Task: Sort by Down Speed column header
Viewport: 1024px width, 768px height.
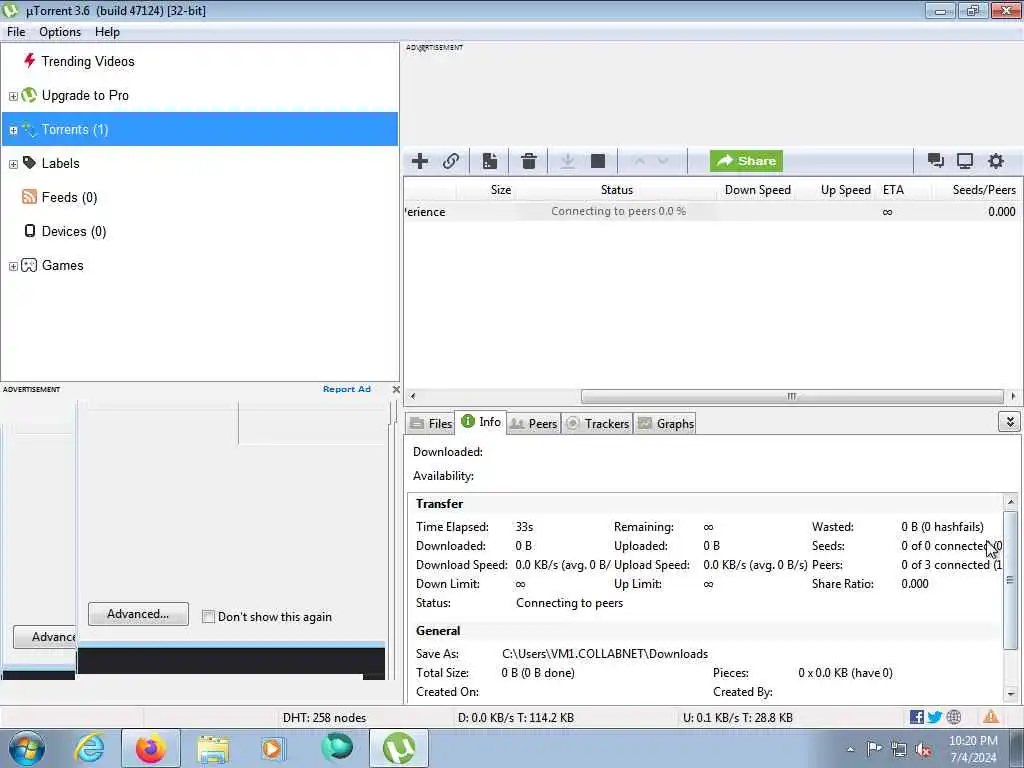Action: (758, 190)
